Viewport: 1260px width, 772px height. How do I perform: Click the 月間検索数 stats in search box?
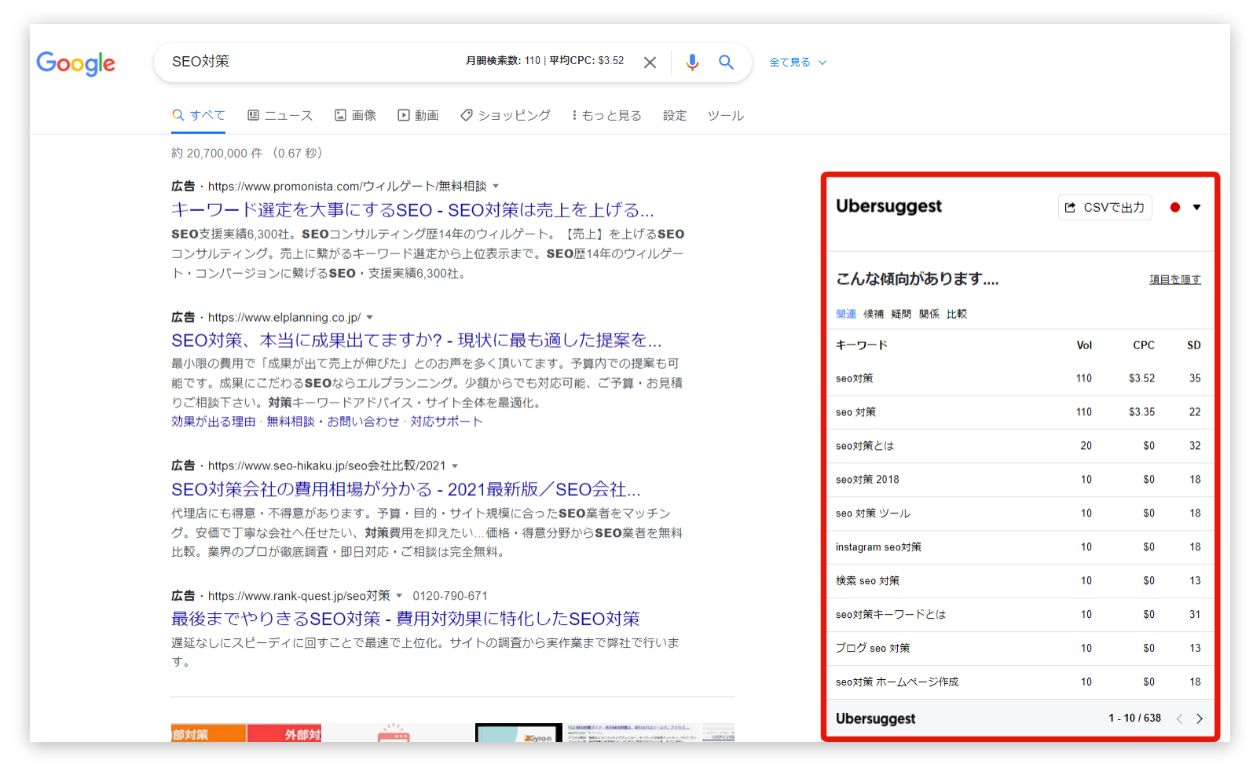point(544,61)
